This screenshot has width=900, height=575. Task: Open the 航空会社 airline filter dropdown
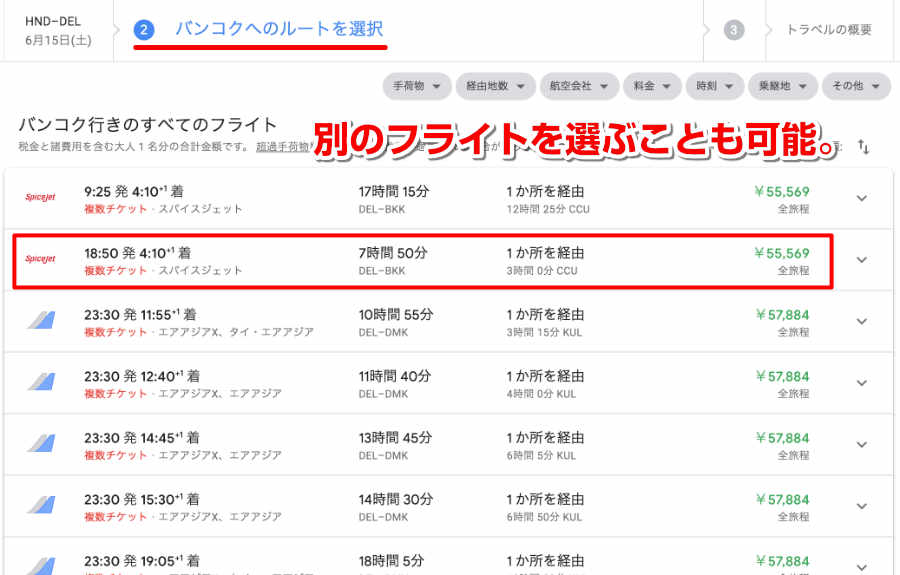point(579,86)
